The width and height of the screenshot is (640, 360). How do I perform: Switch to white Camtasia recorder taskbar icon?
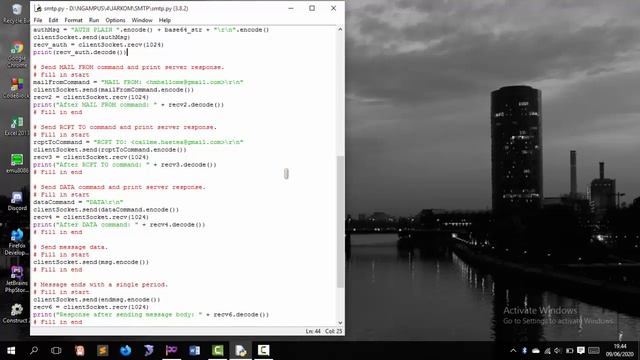(263, 350)
